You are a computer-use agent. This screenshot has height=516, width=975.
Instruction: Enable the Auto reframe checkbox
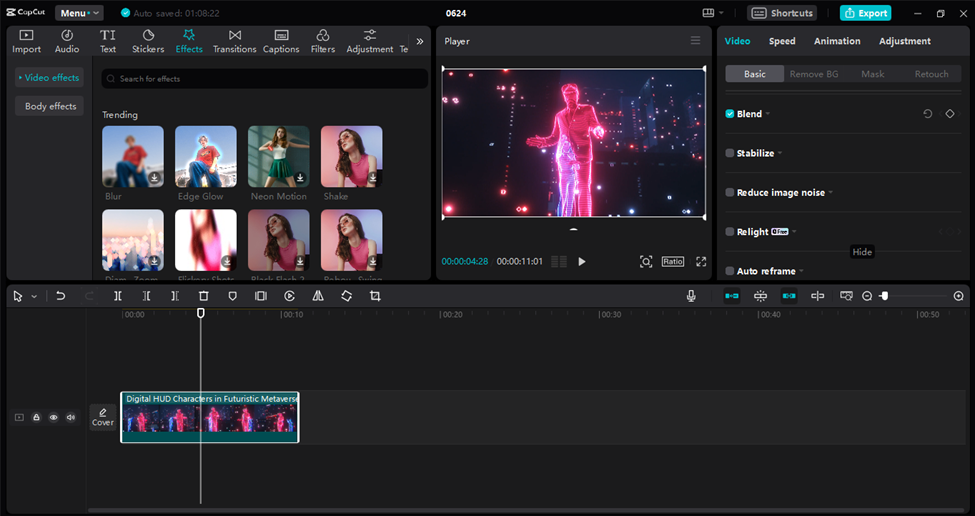pyautogui.click(x=730, y=271)
